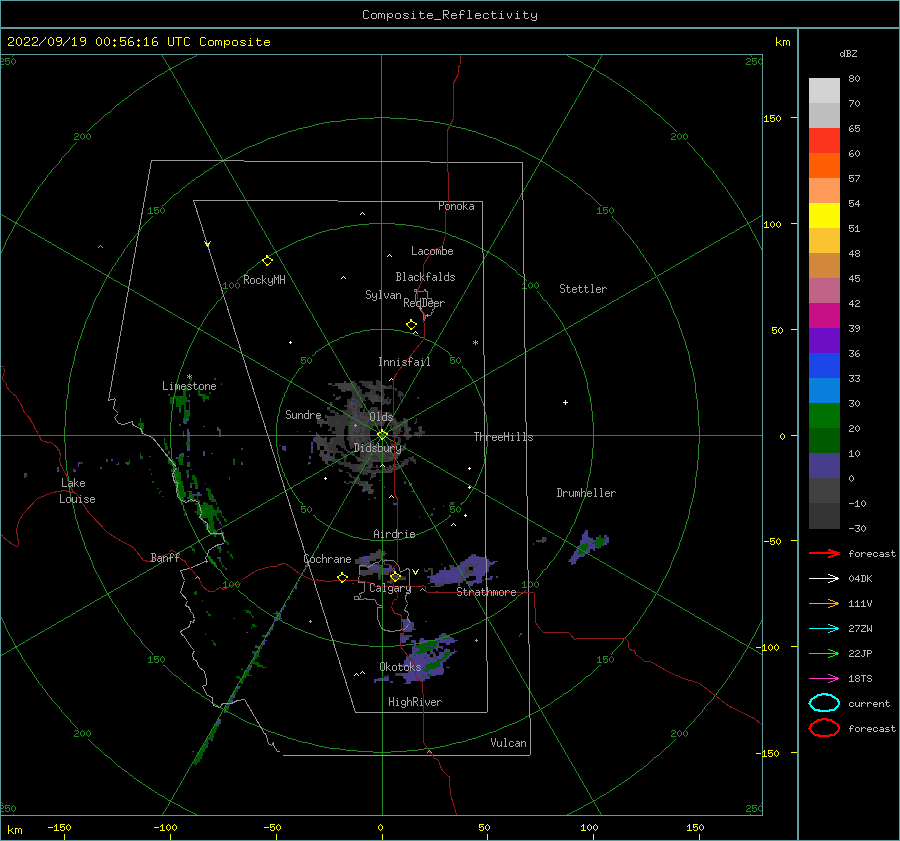Click the cyan current ellipse icon
Viewport: 900px width, 841px height.
tap(824, 703)
